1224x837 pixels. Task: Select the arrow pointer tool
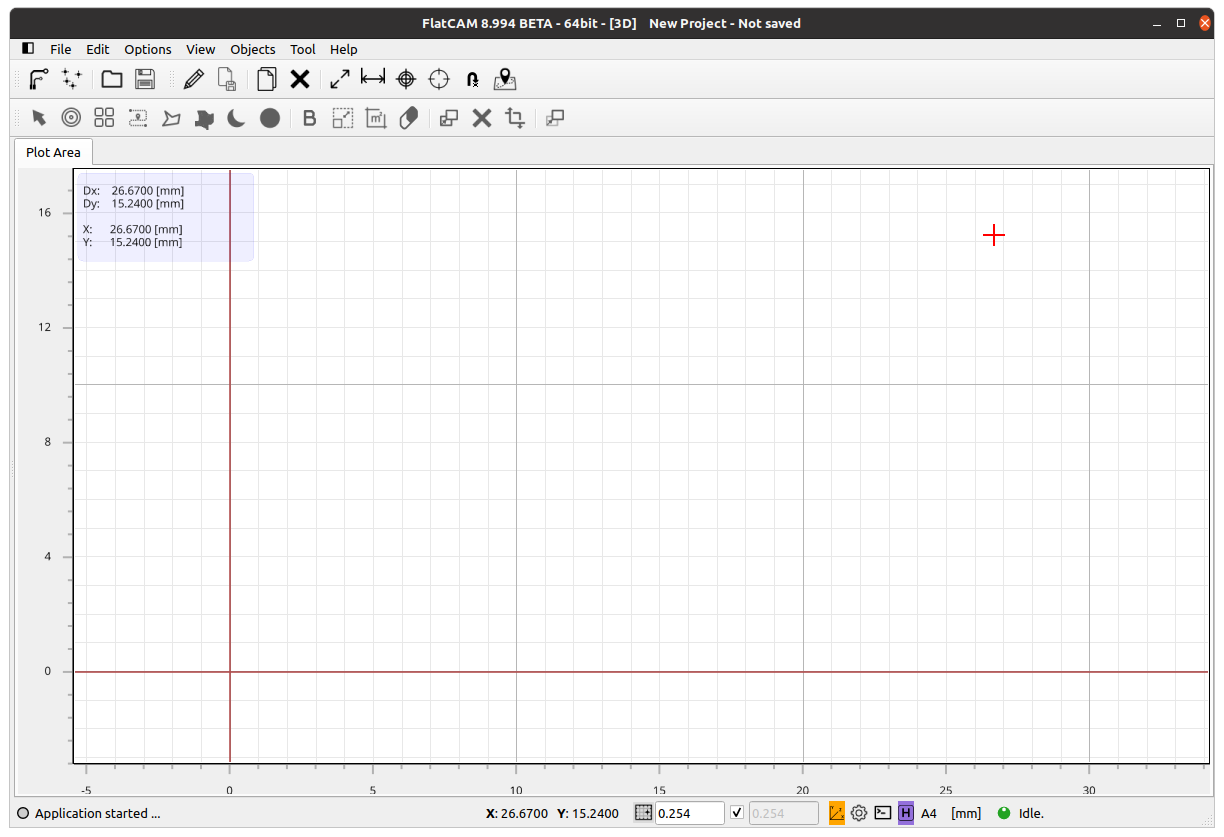39,118
